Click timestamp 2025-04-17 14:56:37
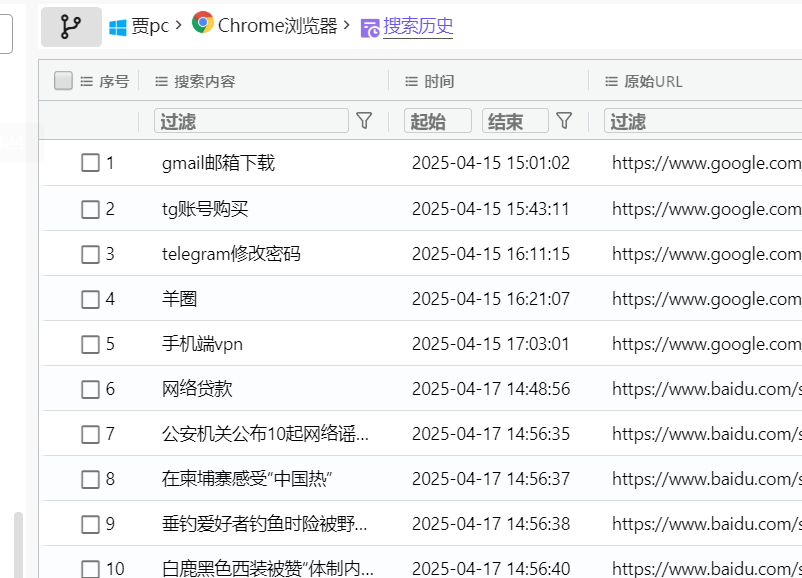802x578 pixels. click(x=491, y=479)
